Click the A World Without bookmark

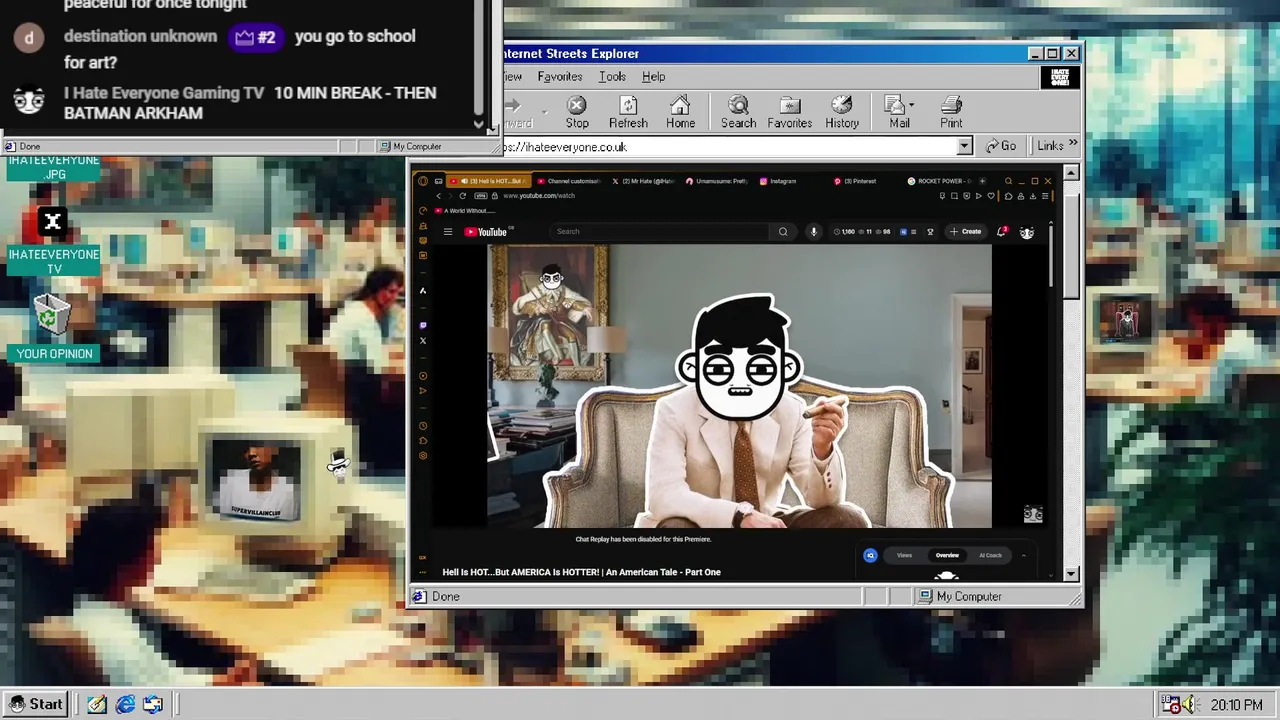pos(463,211)
